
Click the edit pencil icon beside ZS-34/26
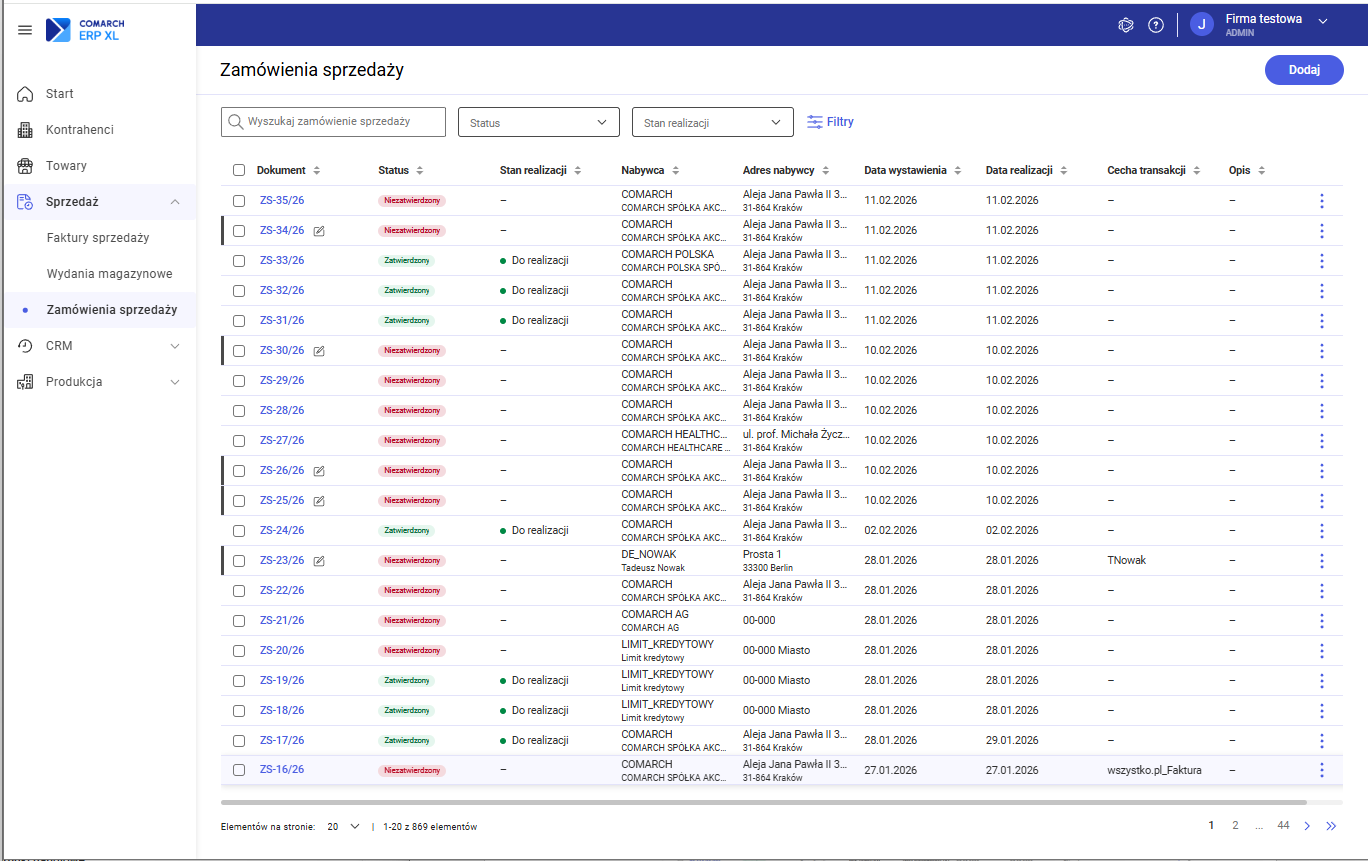pyautogui.click(x=319, y=231)
